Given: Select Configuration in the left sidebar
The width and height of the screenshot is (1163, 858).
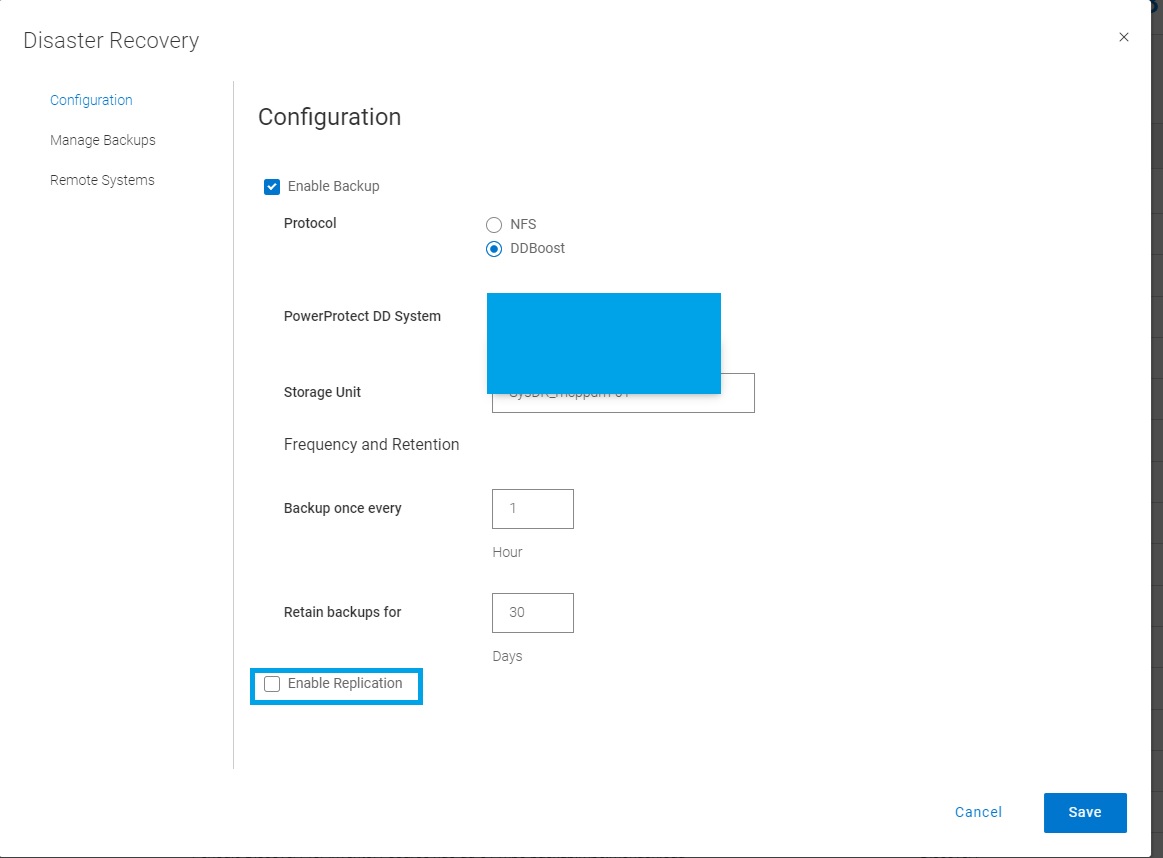Looking at the screenshot, I should pos(91,100).
